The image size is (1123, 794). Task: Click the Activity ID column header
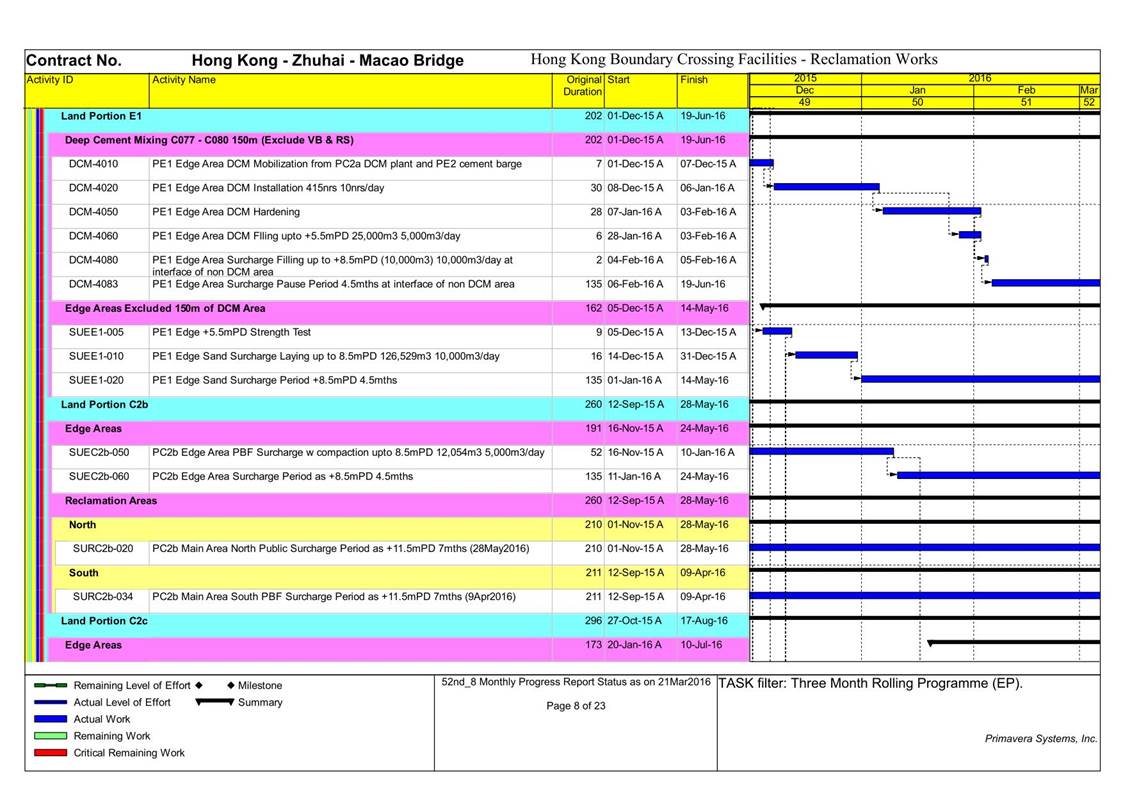pyautogui.click(x=87, y=91)
